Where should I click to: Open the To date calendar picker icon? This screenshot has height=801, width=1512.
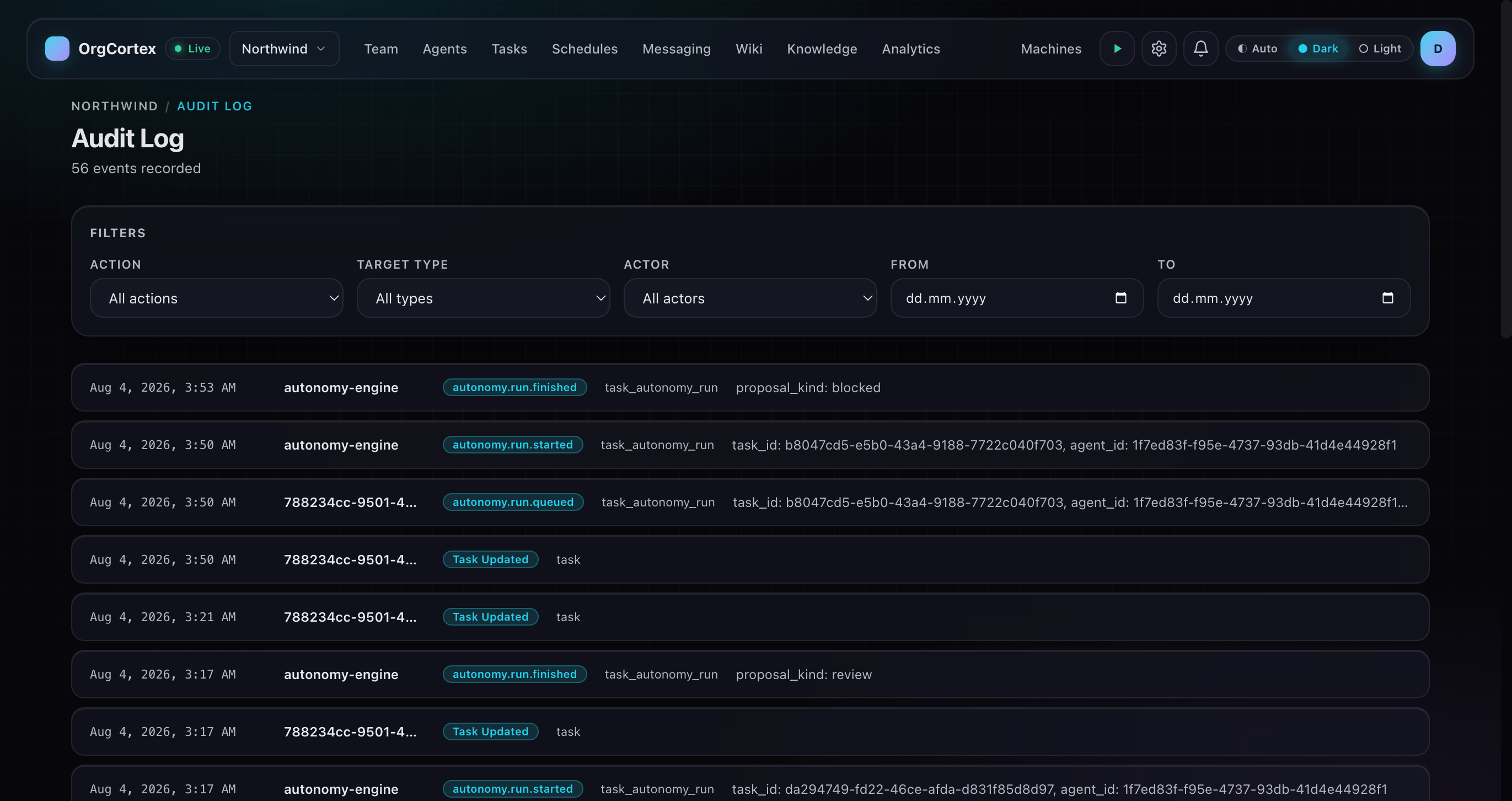[x=1387, y=298]
